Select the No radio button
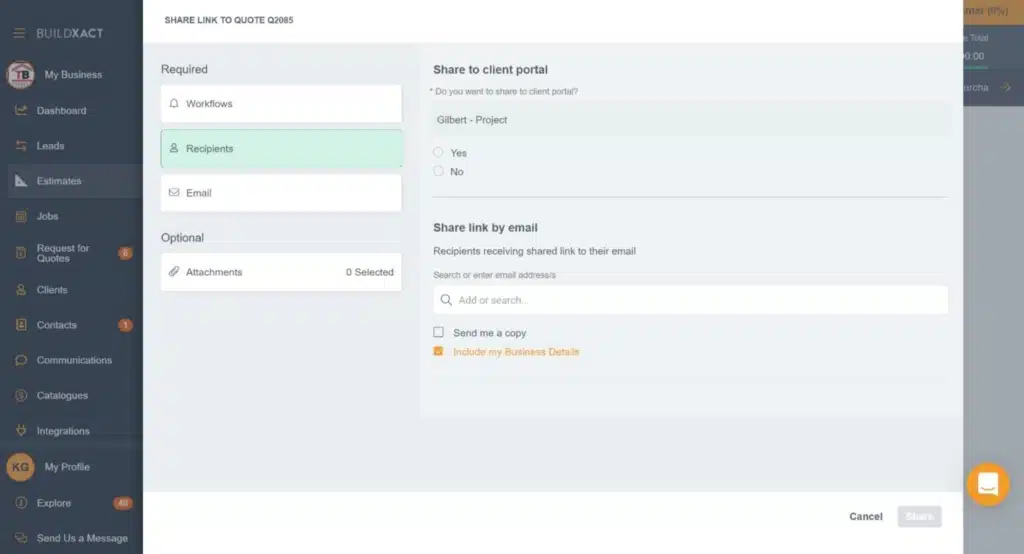This screenshot has width=1024, height=554. 438,172
